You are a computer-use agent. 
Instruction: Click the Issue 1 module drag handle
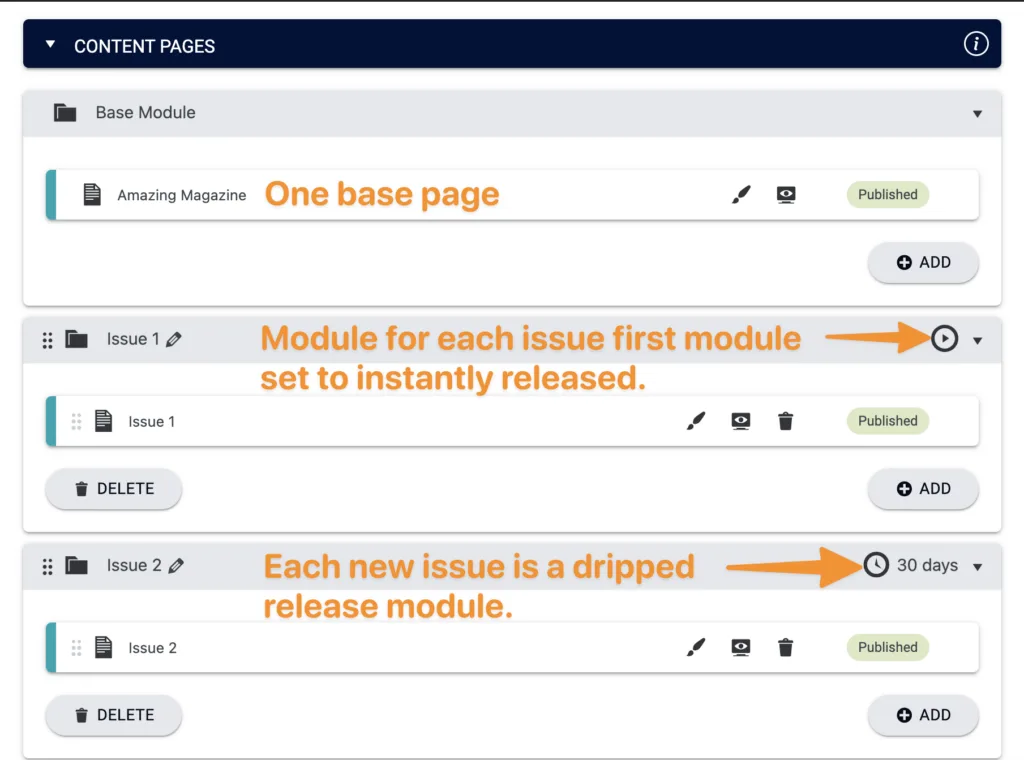point(47,339)
